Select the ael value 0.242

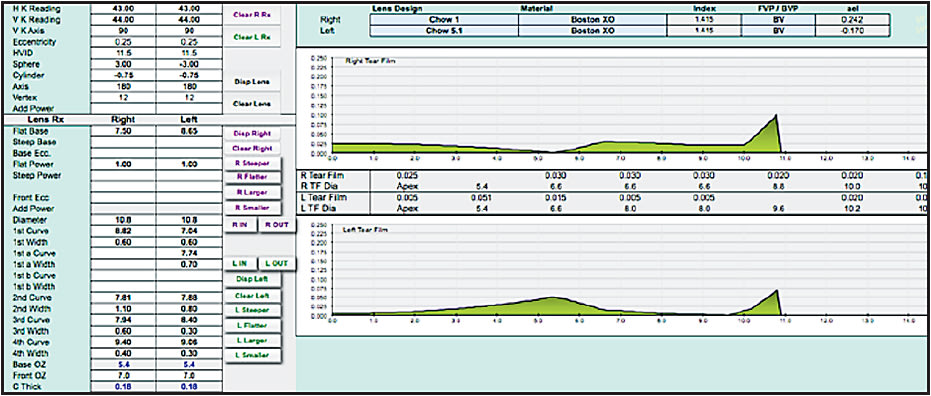click(x=852, y=19)
